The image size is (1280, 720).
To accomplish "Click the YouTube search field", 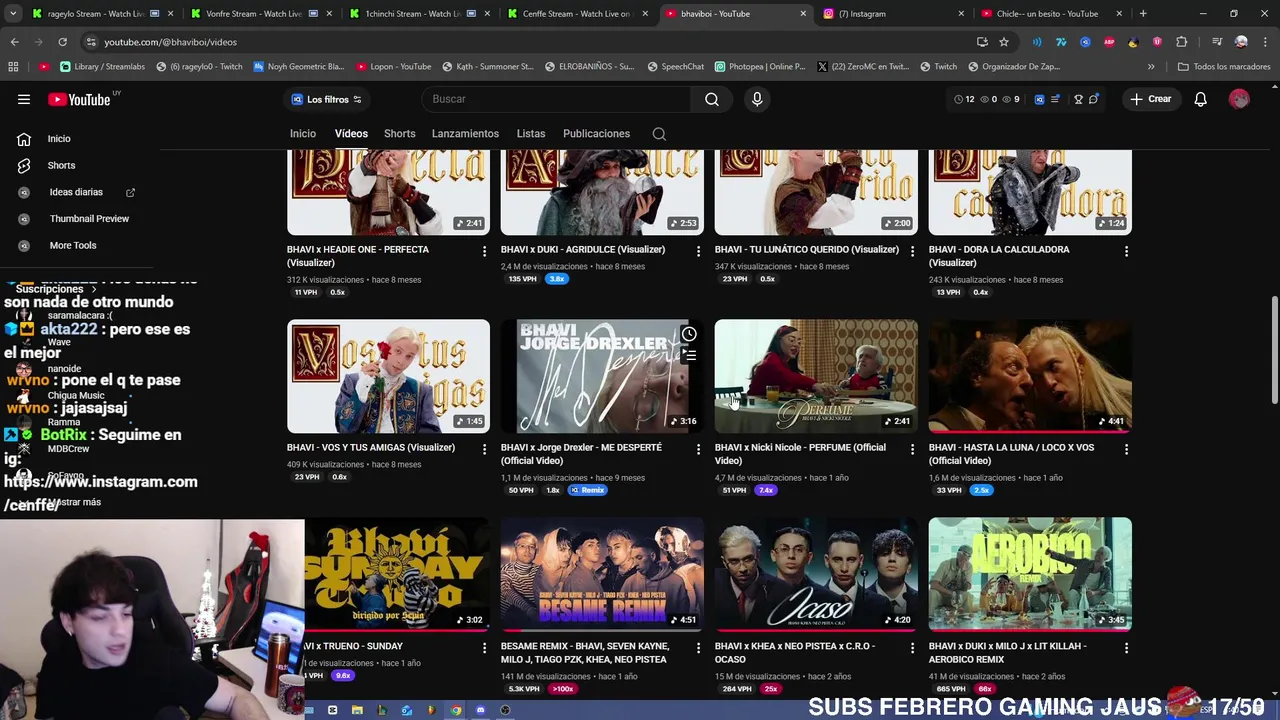I will pyautogui.click(x=555, y=99).
